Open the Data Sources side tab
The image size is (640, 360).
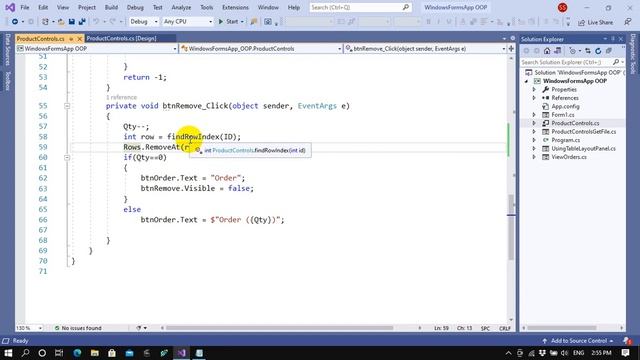pyautogui.click(x=7, y=50)
